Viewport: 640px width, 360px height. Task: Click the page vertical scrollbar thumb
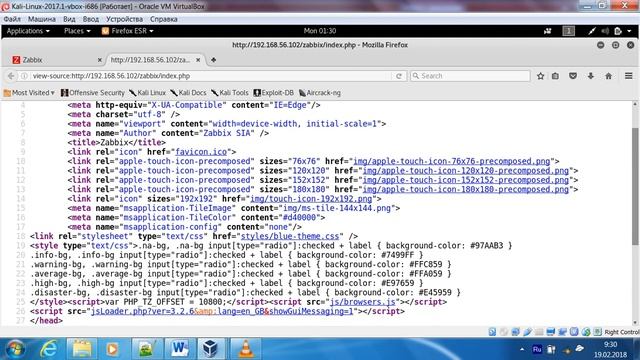(635, 186)
